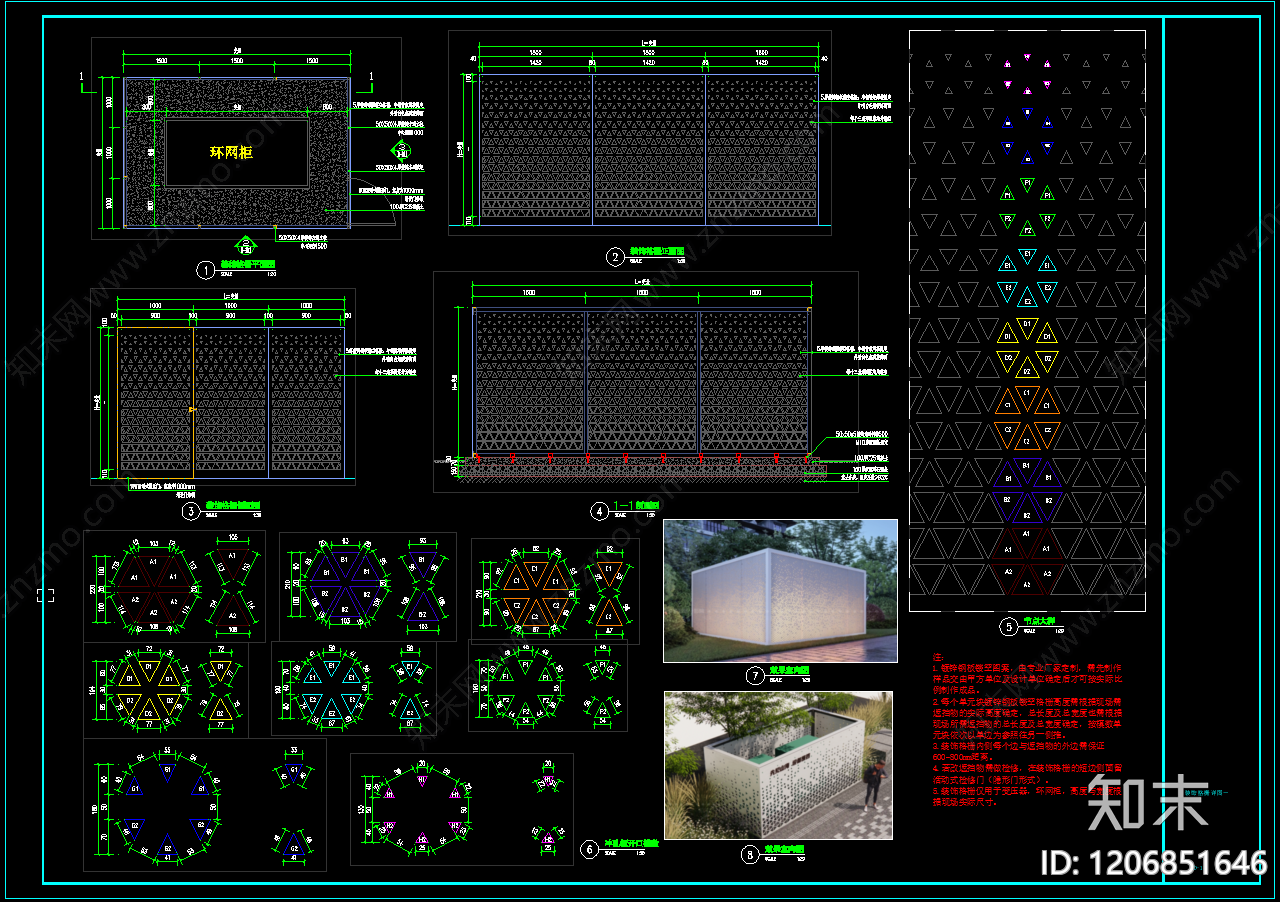Click the green elevation symbol below plan view

pyautogui.click(x=246, y=245)
